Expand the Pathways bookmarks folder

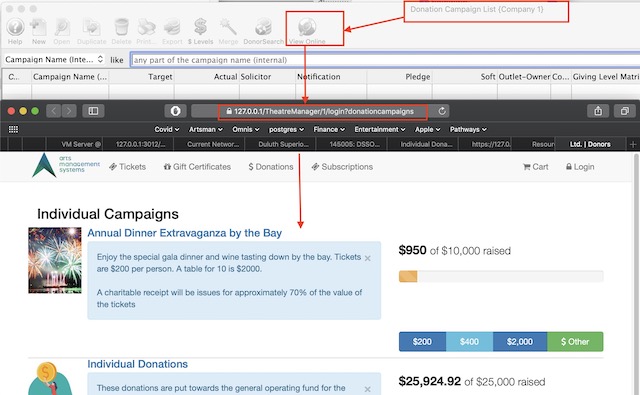[468, 129]
